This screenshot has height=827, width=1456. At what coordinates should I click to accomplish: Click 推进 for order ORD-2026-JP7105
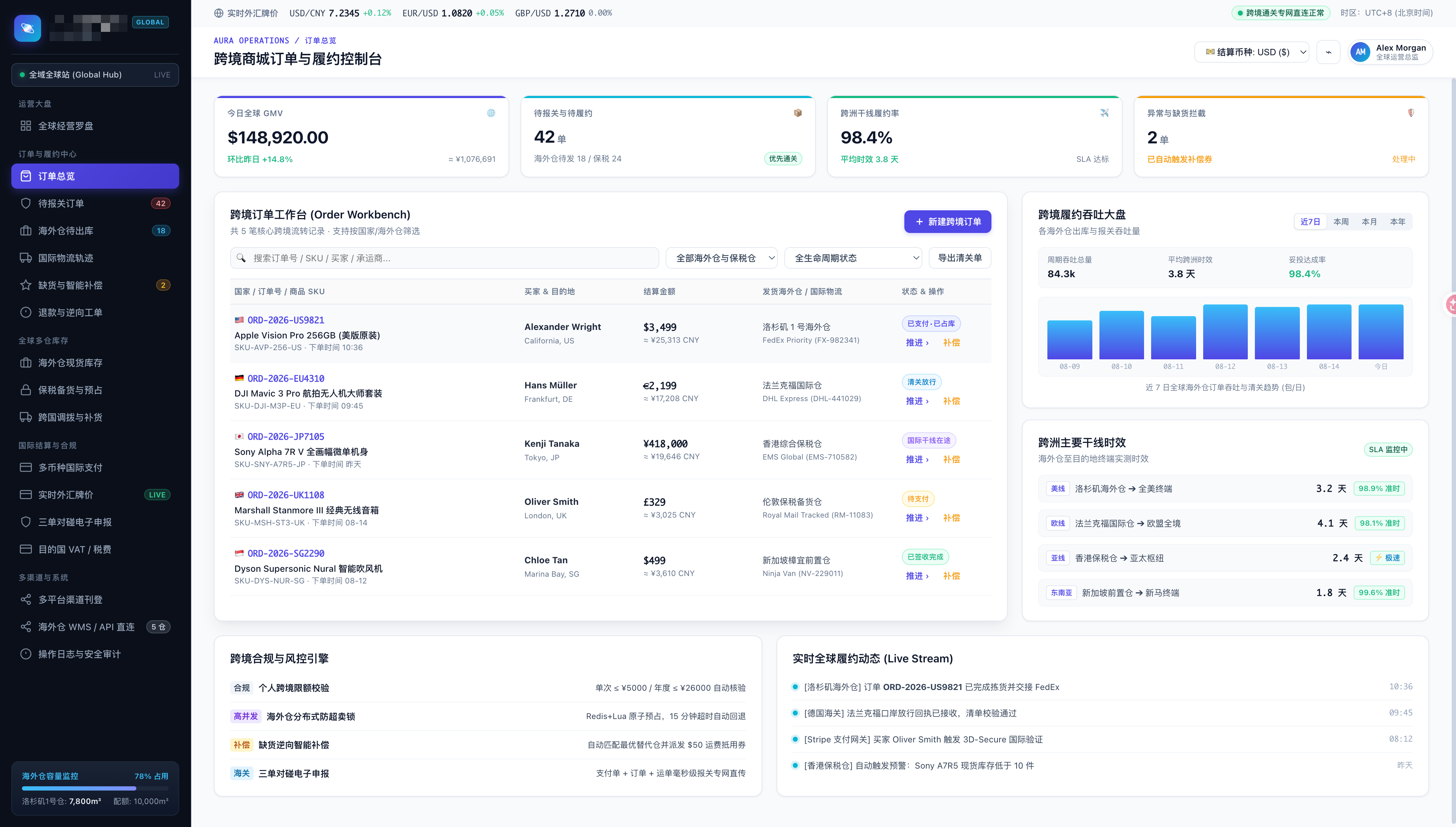pos(917,460)
